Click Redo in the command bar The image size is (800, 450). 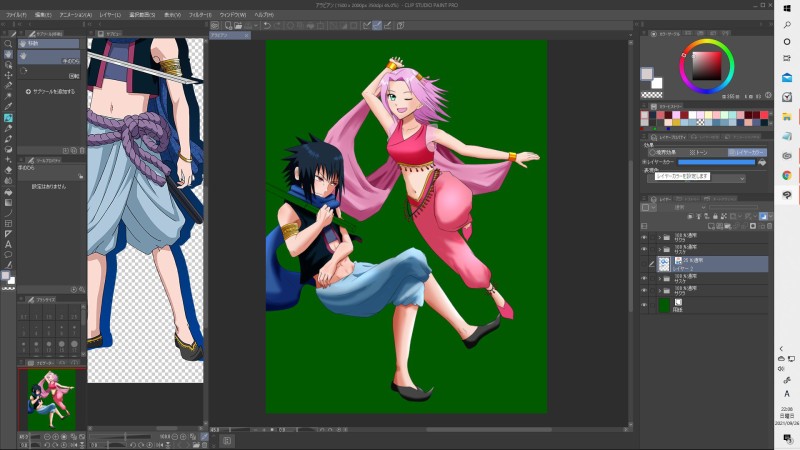click(x=278, y=25)
